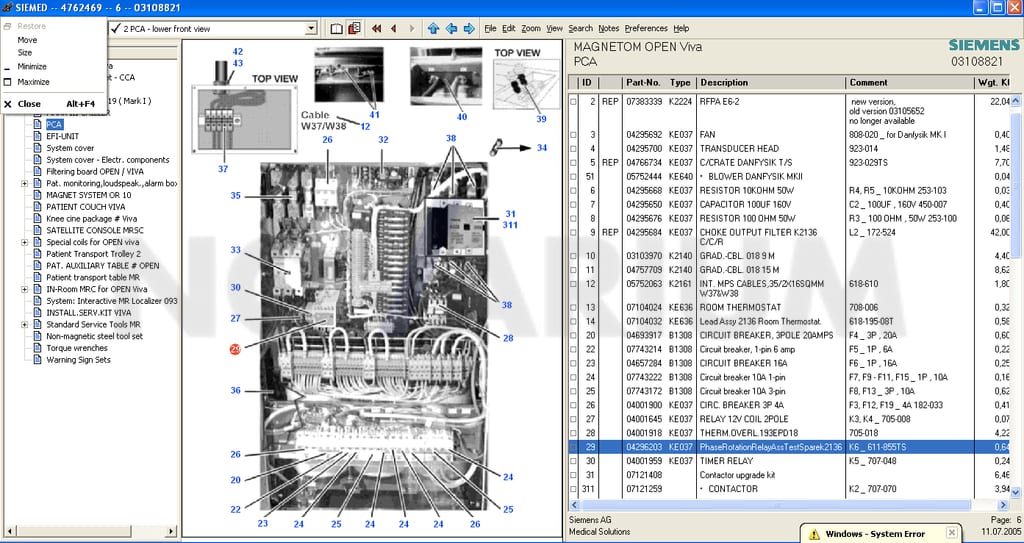Open the Zoom menu
This screenshot has height=543, width=1024.
click(531, 29)
